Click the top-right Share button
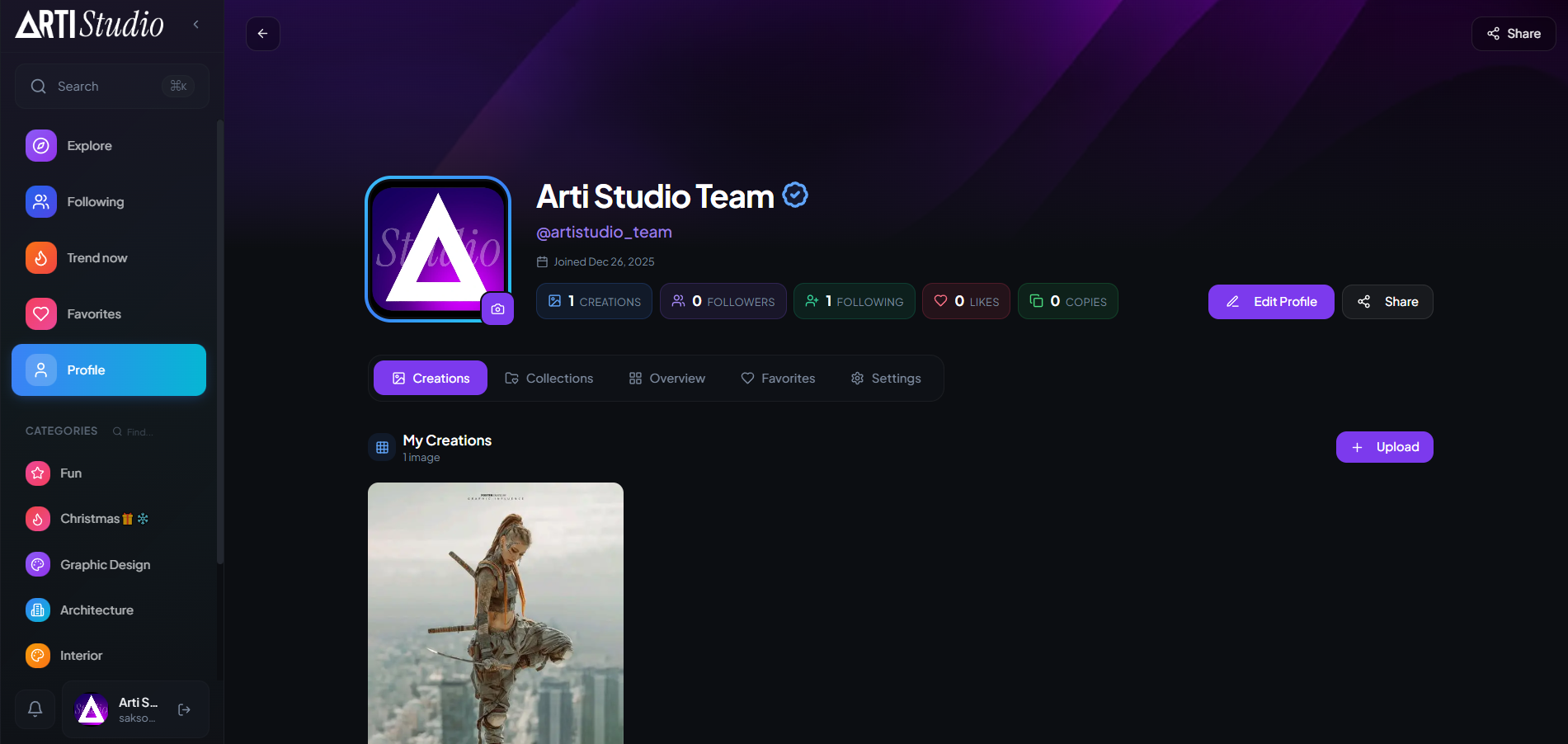This screenshot has width=1568, height=744. click(1514, 34)
